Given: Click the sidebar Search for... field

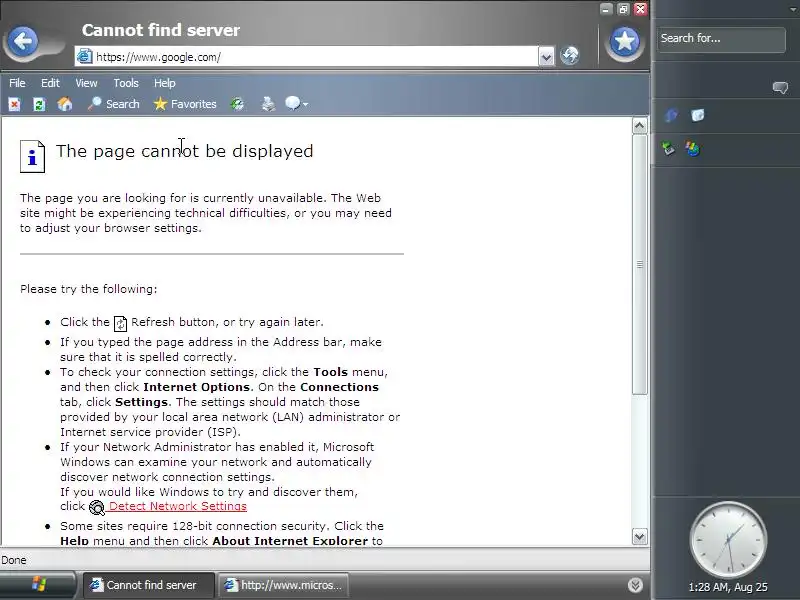Looking at the screenshot, I should (x=721, y=39).
